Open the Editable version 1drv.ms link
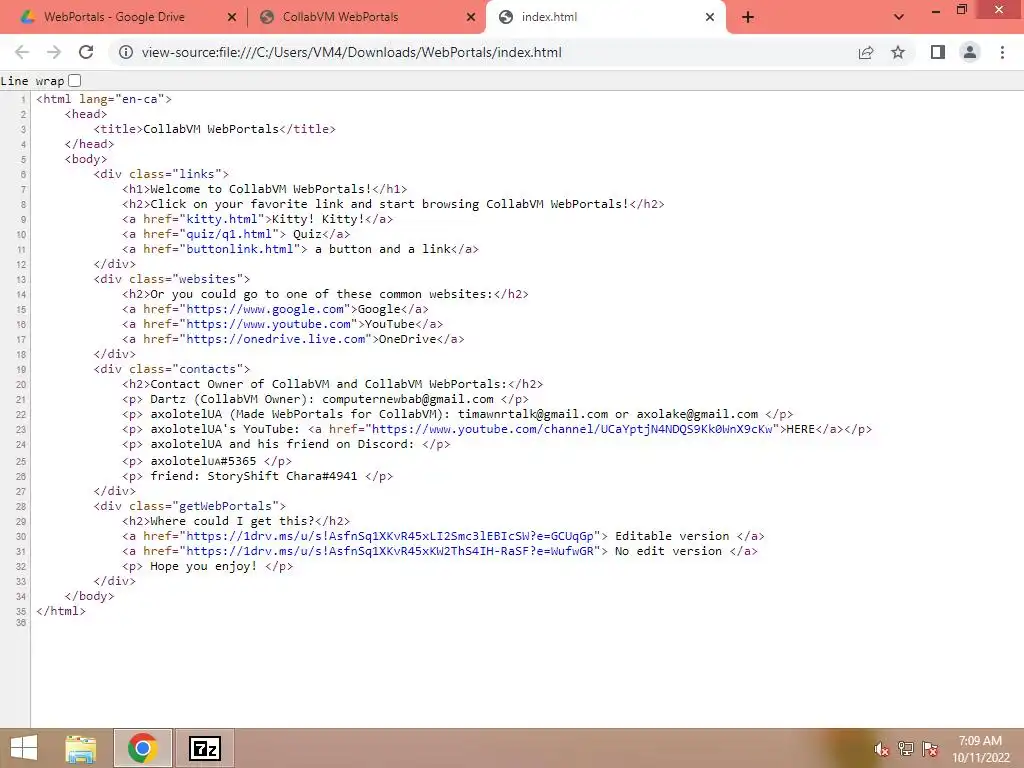Viewport: 1024px width, 768px height. (x=390, y=536)
